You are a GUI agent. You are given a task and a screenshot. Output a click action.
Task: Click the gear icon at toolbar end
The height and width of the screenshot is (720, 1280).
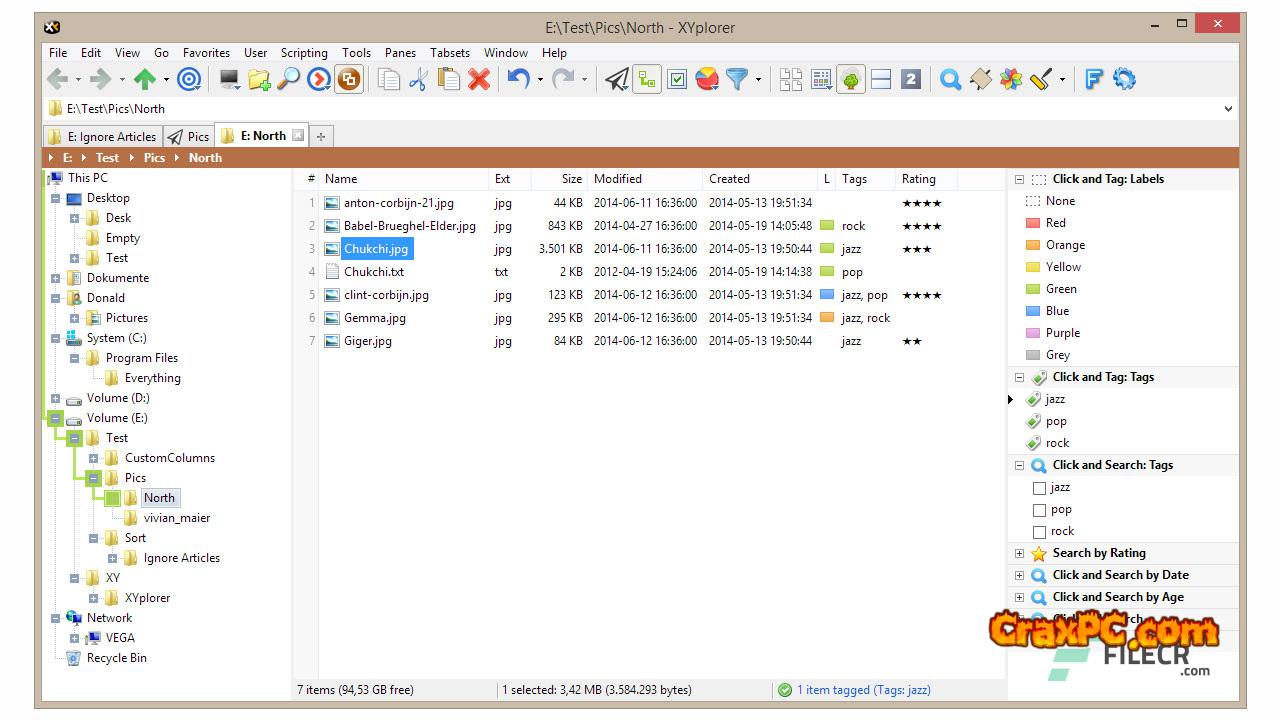click(1124, 80)
